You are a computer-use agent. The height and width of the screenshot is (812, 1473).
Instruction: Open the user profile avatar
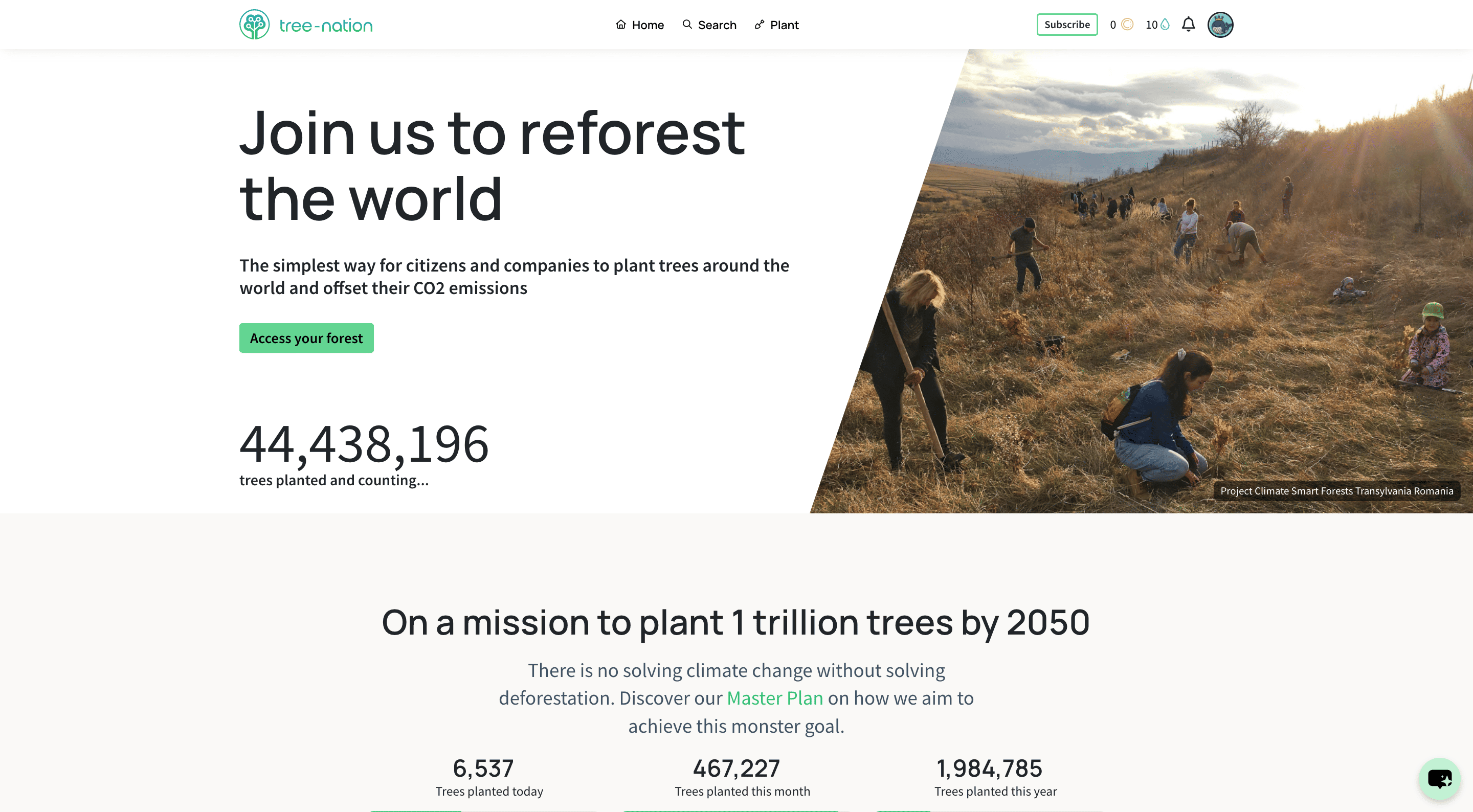[1220, 25]
